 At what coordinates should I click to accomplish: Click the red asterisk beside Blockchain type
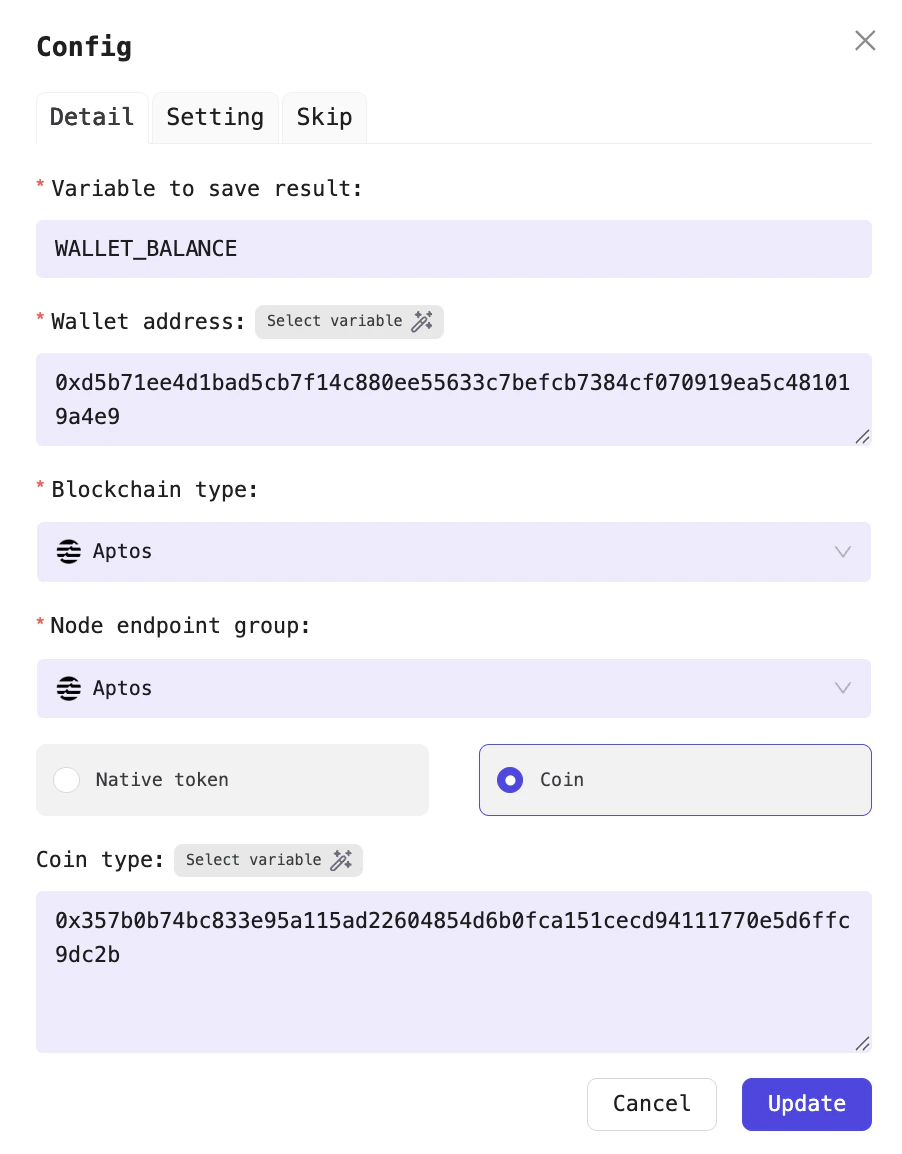tap(40, 489)
